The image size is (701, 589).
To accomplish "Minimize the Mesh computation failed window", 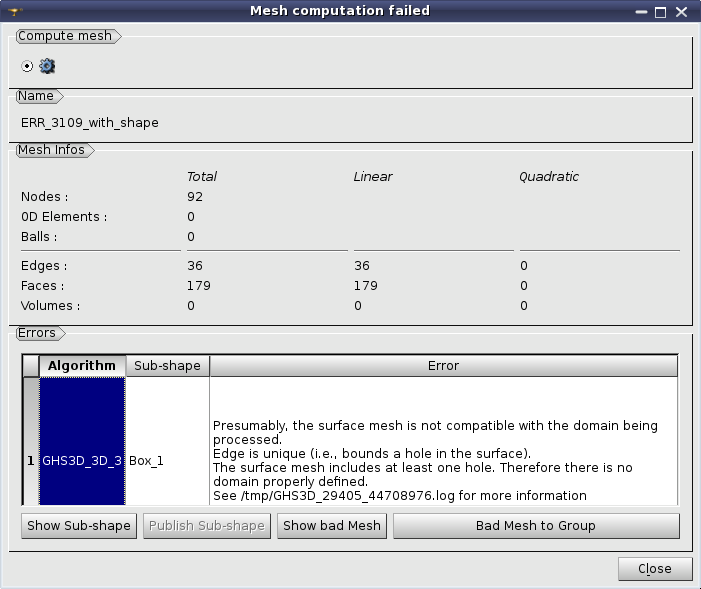I will [x=641, y=12].
